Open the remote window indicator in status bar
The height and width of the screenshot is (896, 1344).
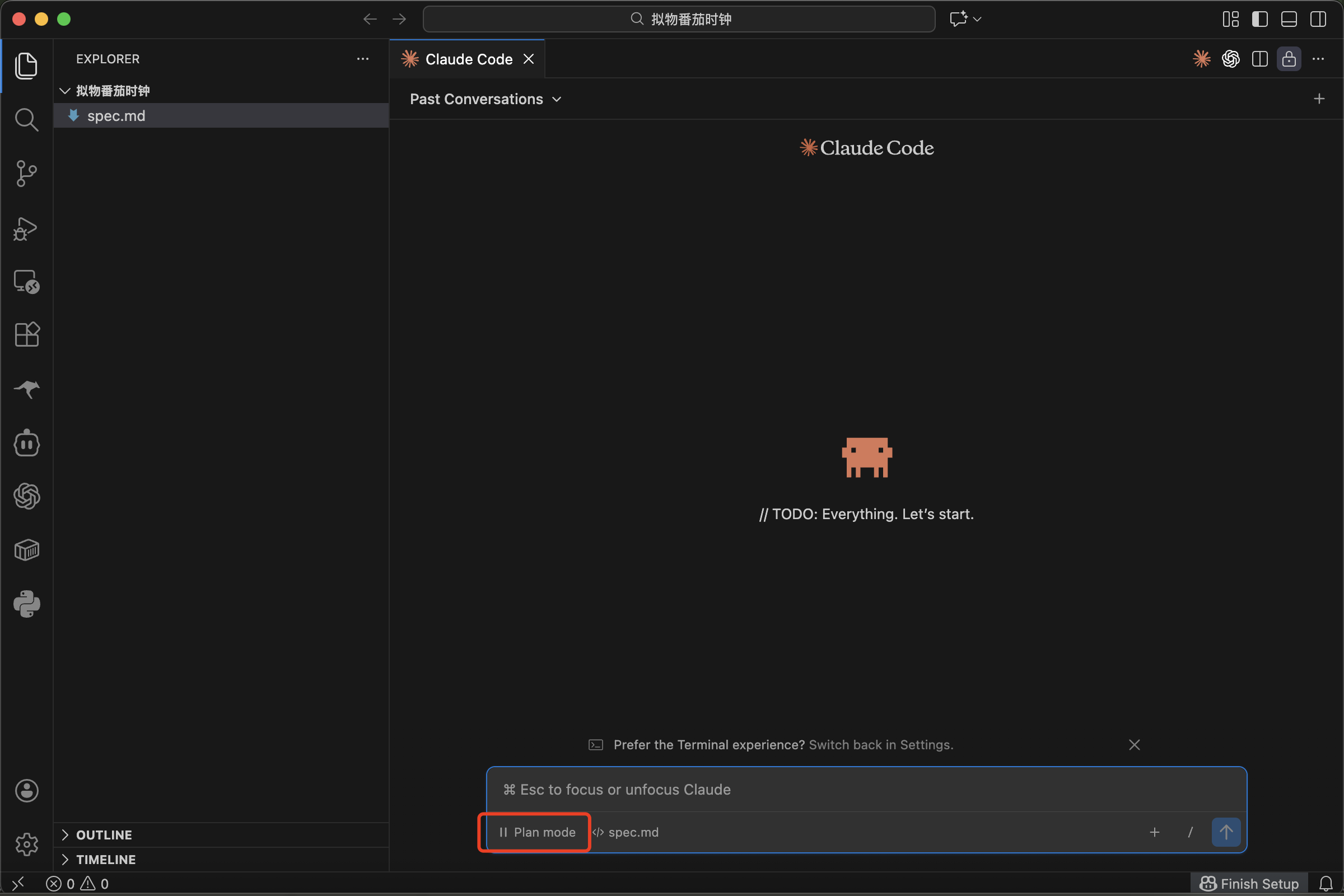[18, 884]
